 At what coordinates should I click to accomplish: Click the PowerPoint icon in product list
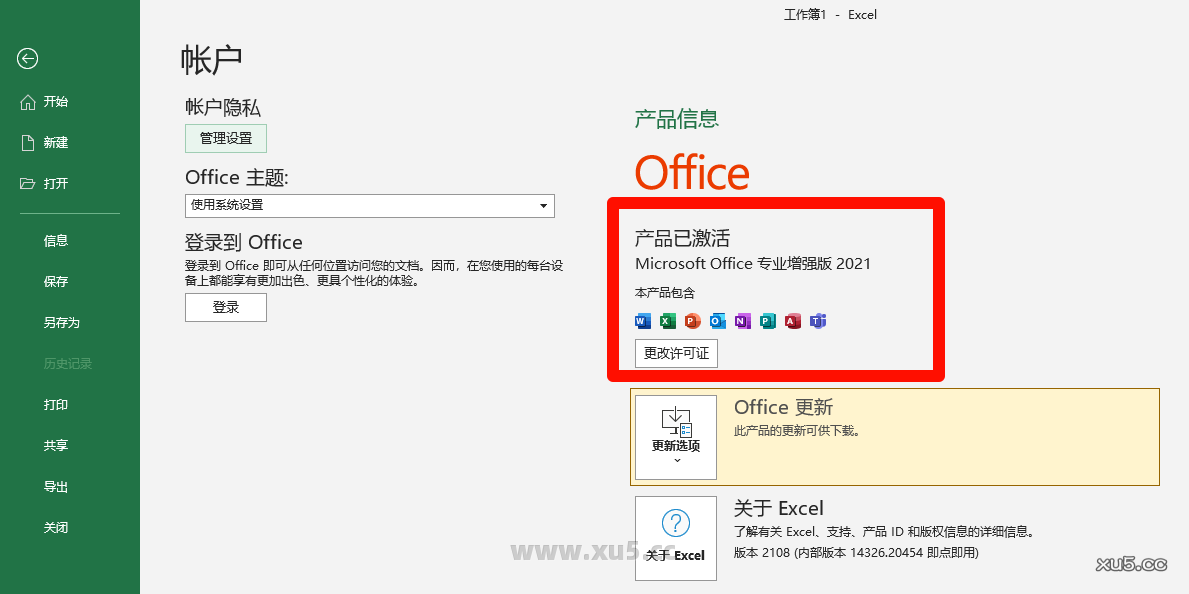tap(692, 321)
